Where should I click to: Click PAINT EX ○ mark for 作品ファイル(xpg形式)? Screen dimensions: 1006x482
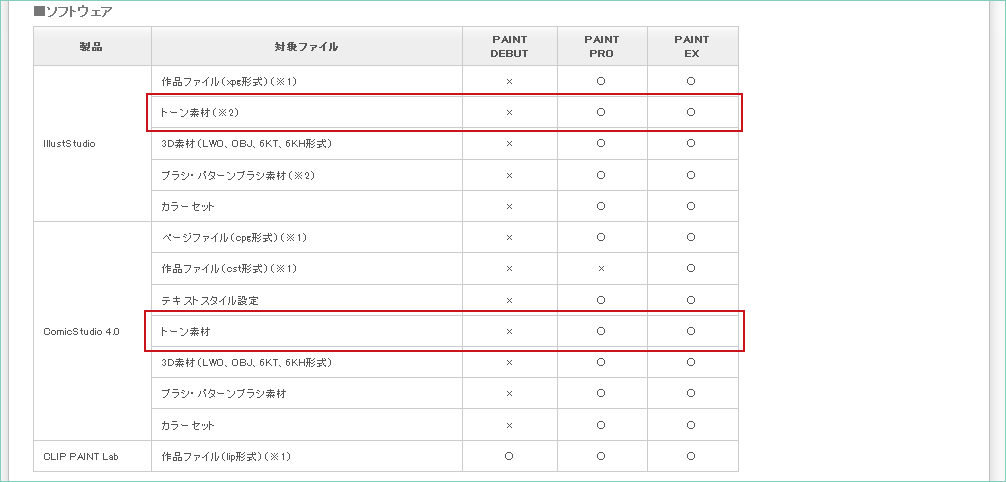click(x=691, y=81)
